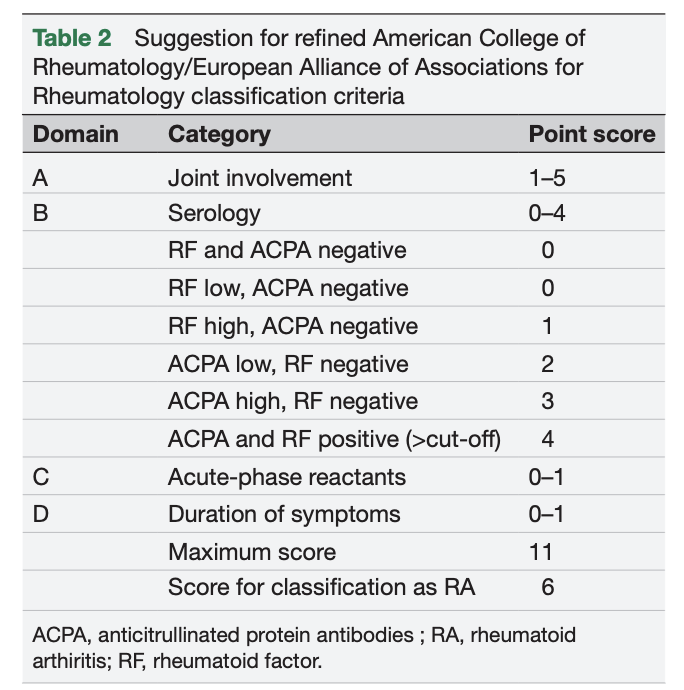Click the "Duration of symptoms" category cell

coord(284,514)
